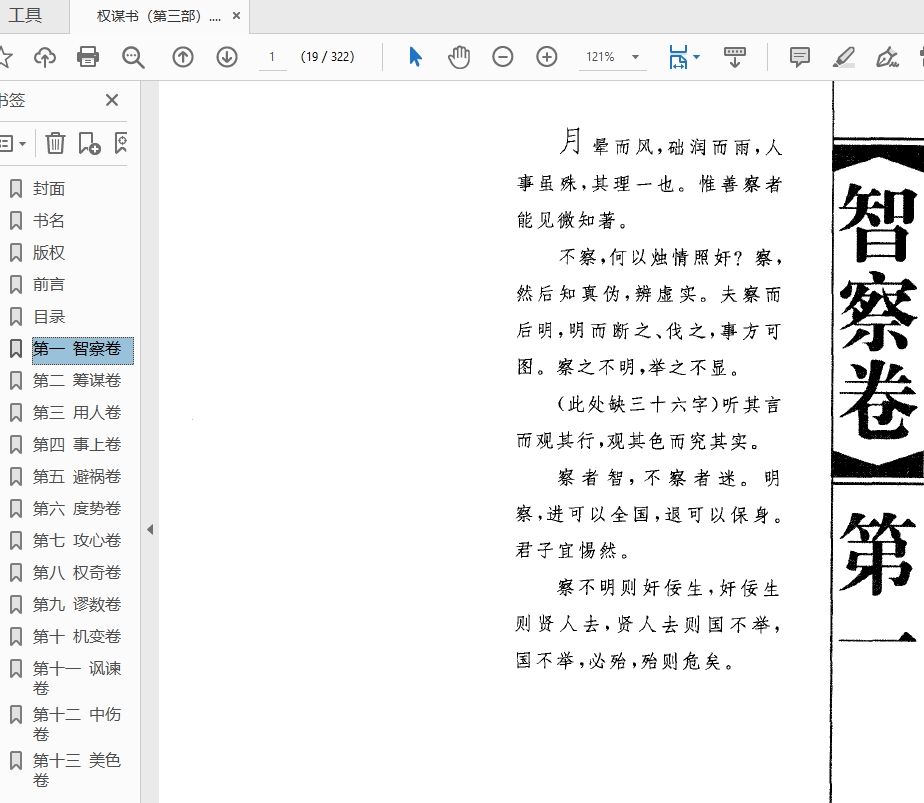Switch to the 工具 tab
The height and width of the screenshot is (803, 924).
point(26,16)
